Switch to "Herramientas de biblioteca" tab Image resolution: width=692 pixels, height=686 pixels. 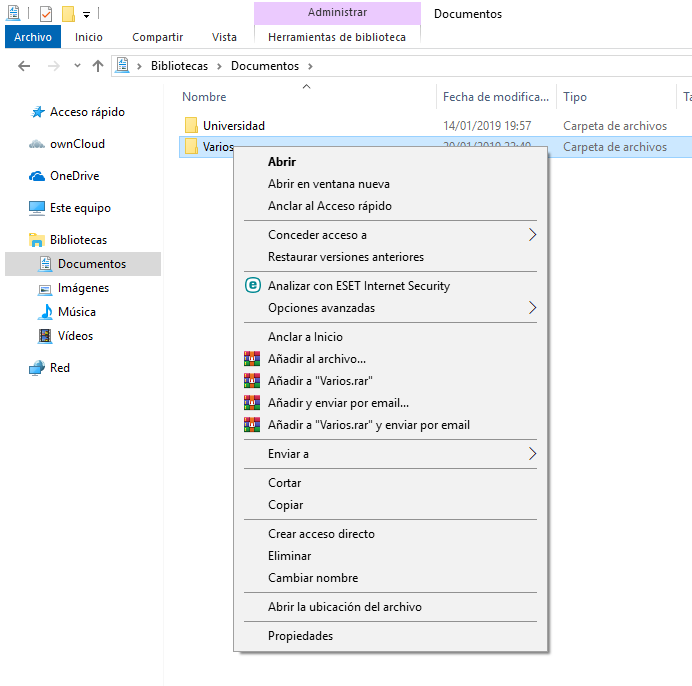(x=337, y=37)
